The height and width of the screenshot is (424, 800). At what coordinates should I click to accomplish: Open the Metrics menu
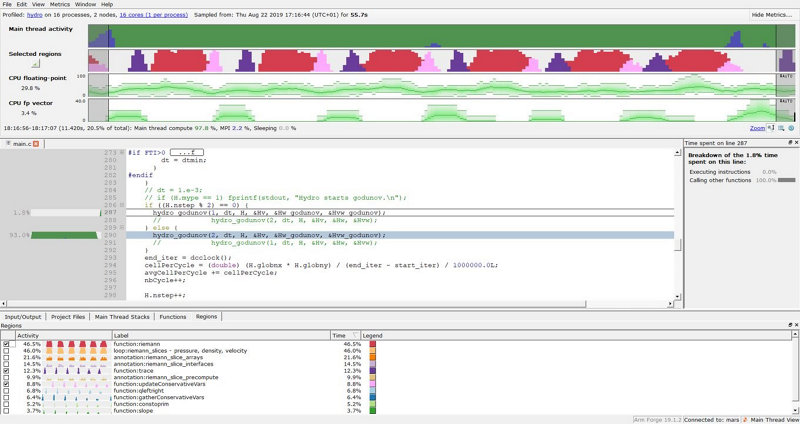[x=60, y=4]
